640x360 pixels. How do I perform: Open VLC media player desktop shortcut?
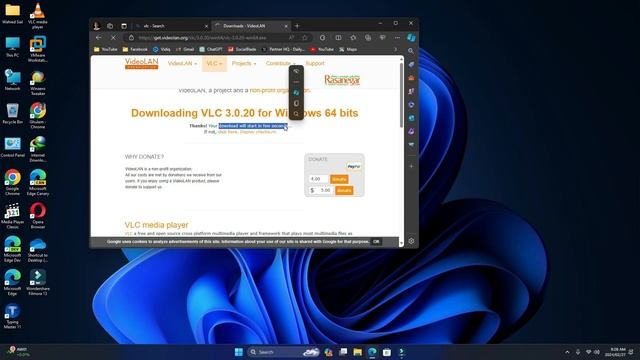pyautogui.click(x=38, y=16)
